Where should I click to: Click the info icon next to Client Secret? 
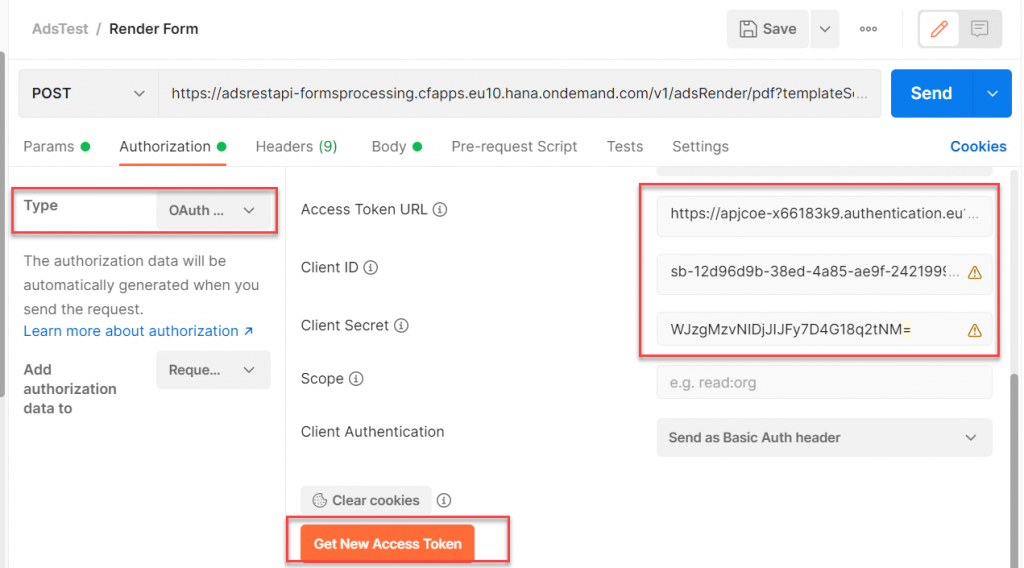pos(401,325)
